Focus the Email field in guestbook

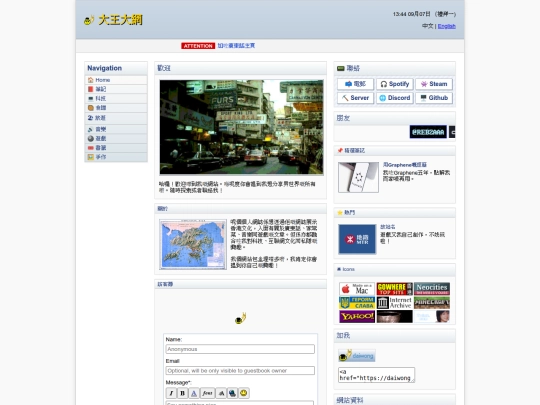(240, 371)
